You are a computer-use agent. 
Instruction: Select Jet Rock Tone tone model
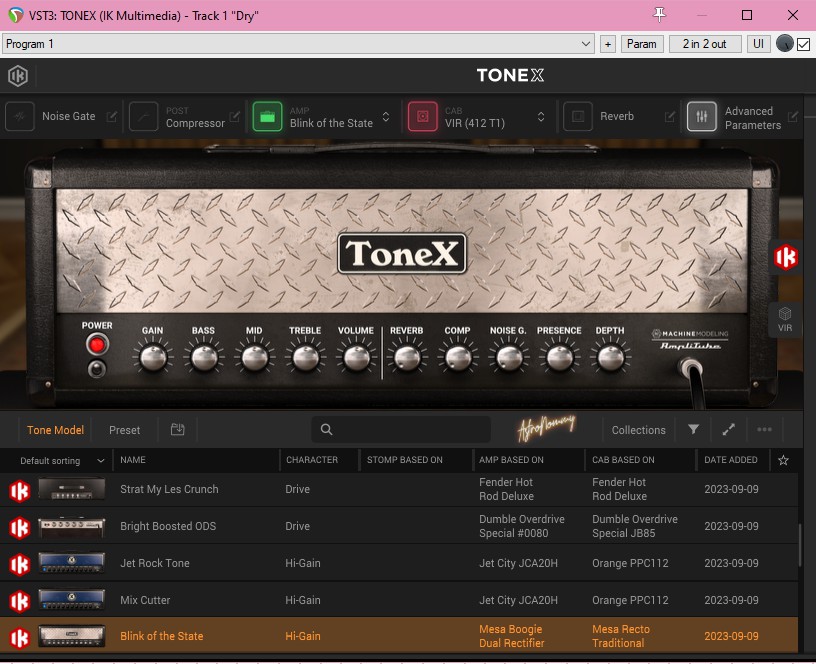tap(399, 563)
